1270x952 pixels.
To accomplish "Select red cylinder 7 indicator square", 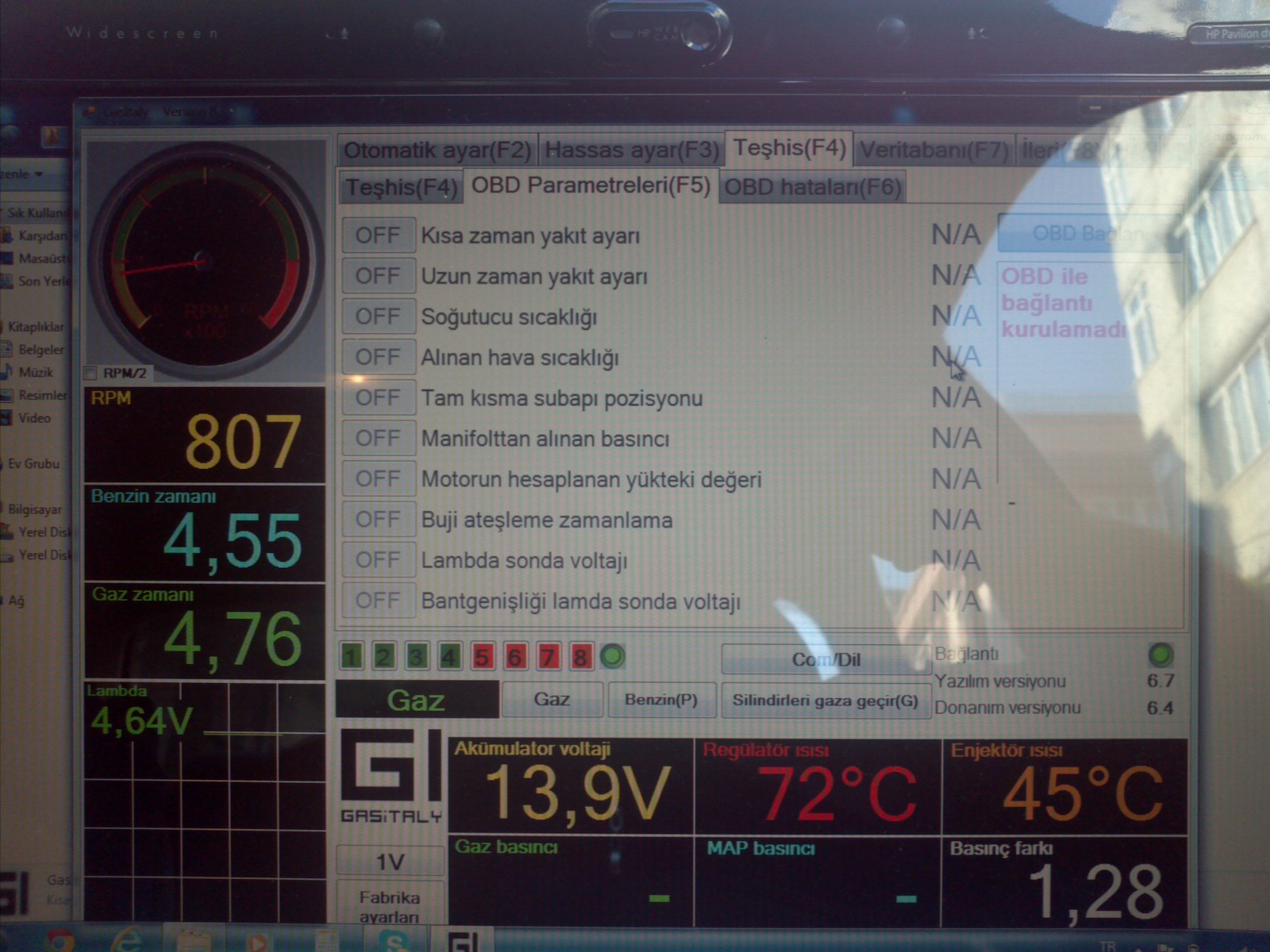I will coord(548,656).
